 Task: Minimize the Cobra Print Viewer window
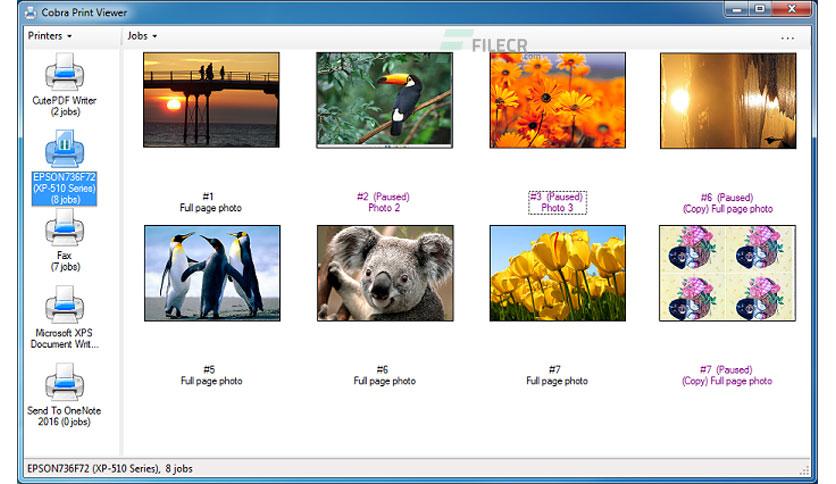737,9
